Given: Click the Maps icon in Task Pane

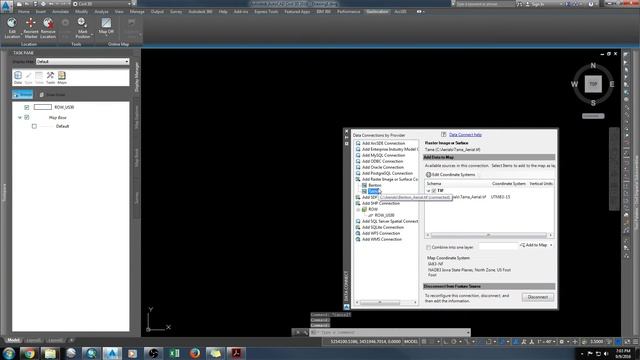Looking at the screenshot, I should pos(62,77).
